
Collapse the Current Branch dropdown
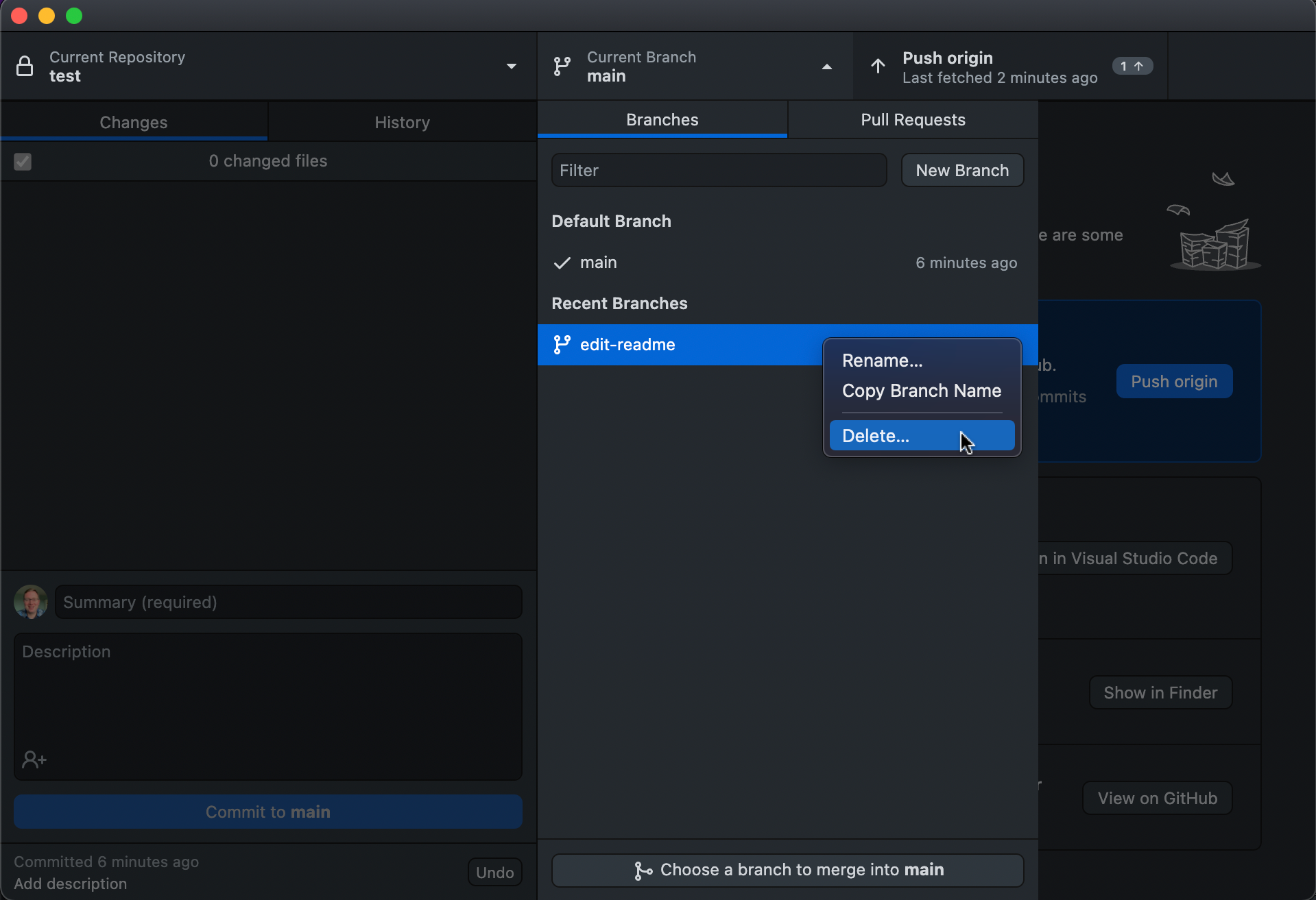click(x=826, y=66)
